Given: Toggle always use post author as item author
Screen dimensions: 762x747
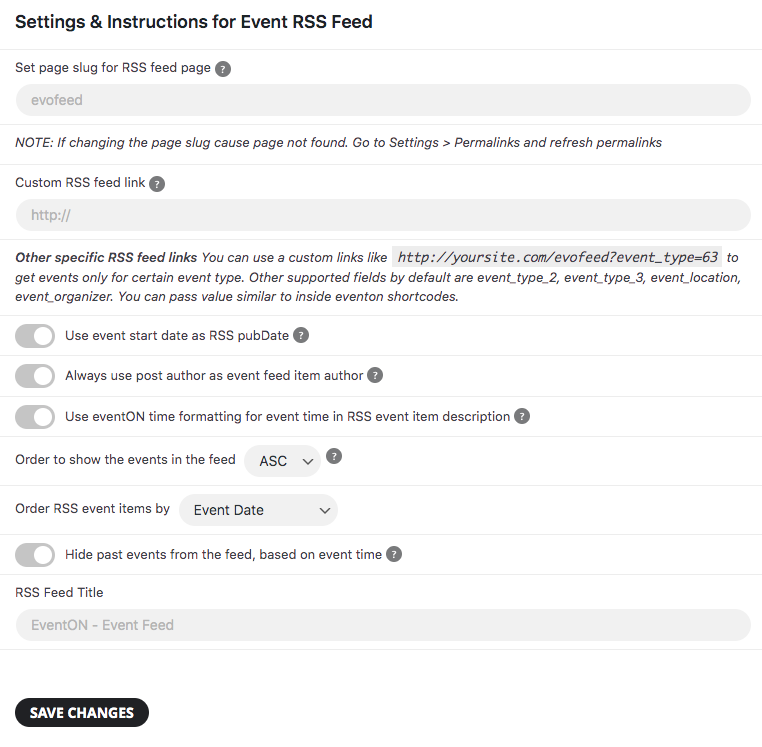Looking at the screenshot, I should coord(35,376).
